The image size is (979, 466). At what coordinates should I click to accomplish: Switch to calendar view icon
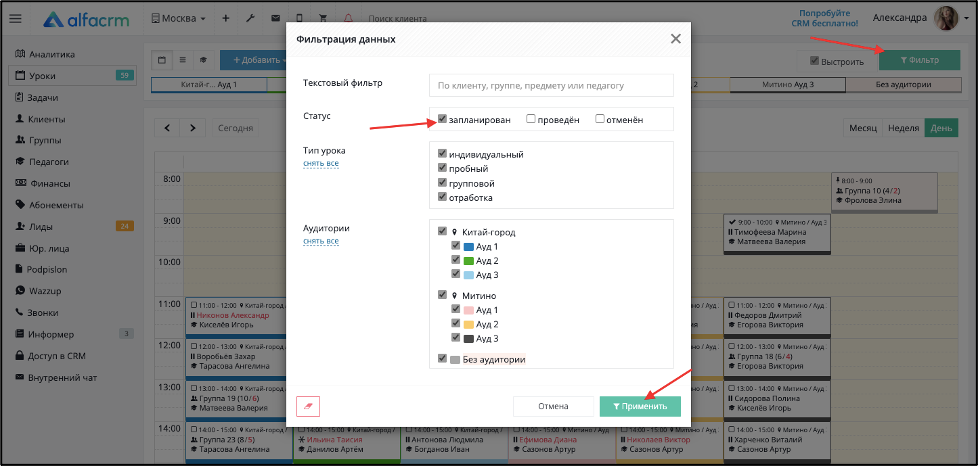point(162,61)
